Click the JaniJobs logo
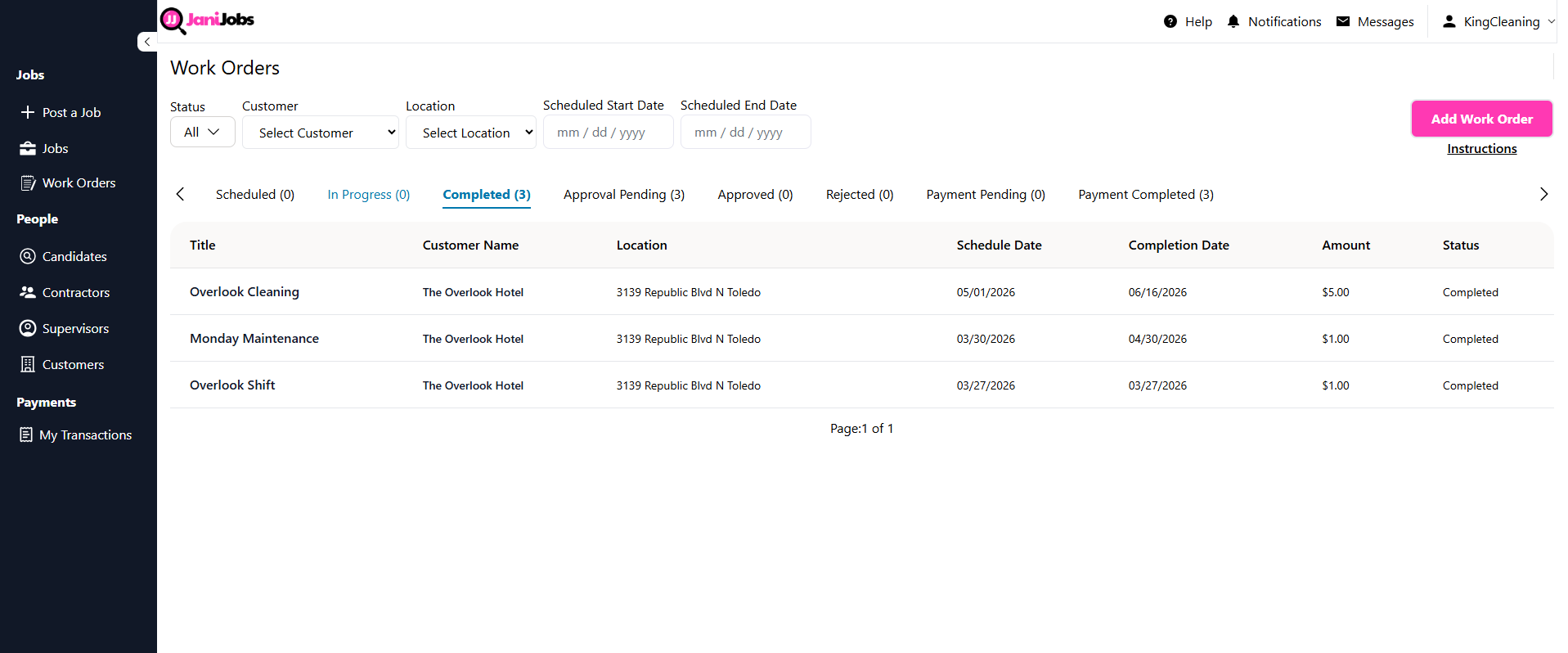The height and width of the screenshot is (653, 1568). tap(207, 20)
